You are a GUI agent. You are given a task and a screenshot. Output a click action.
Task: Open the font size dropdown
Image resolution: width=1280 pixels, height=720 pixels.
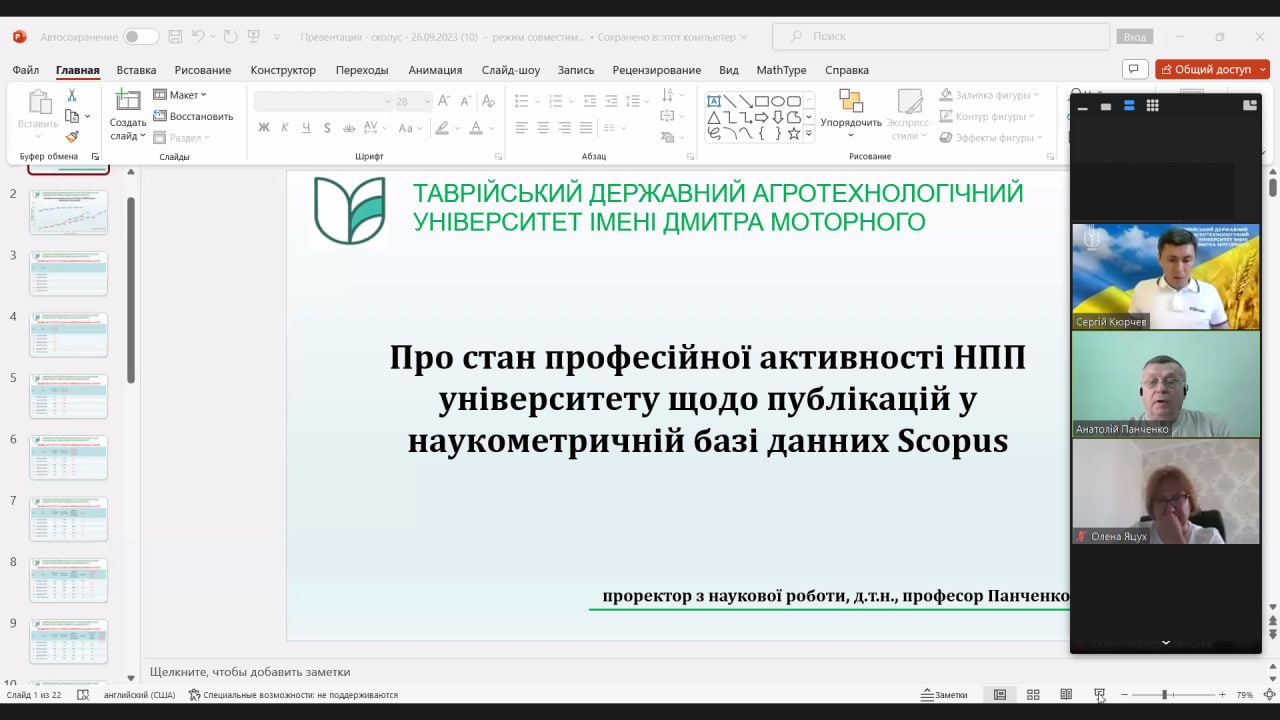427,102
